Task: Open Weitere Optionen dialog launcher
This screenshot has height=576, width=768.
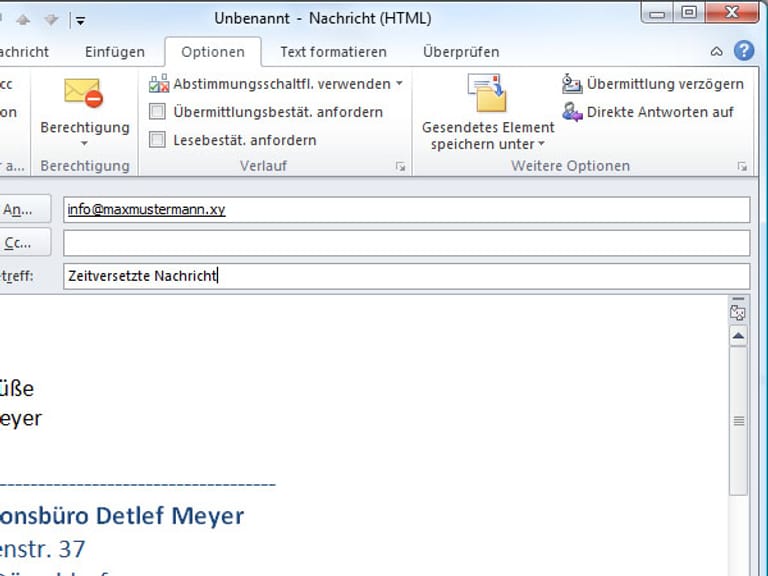Action: point(742,167)
